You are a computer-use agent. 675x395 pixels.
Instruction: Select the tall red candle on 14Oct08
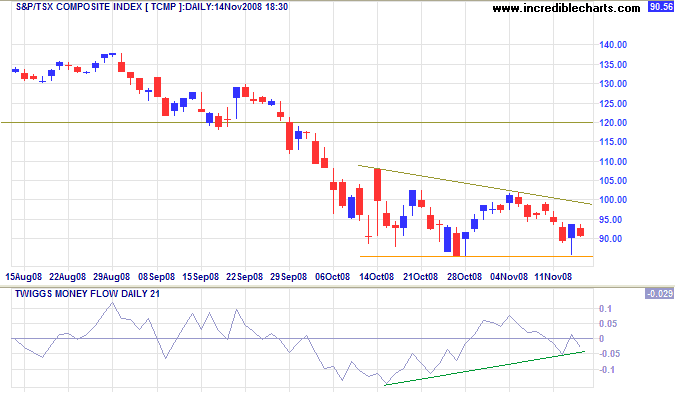[378, 185]
